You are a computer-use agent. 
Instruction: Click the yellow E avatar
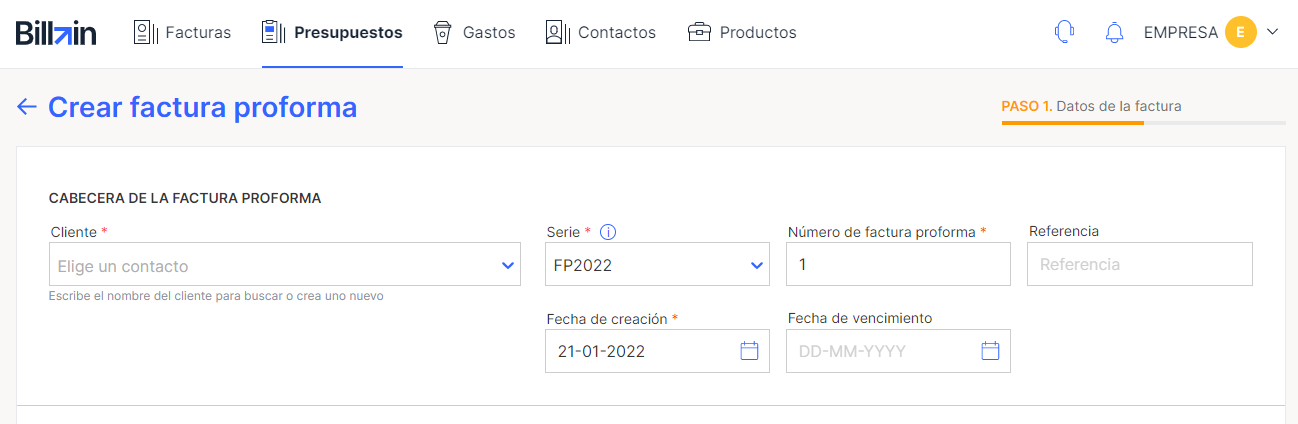pyautogui.click(x=1240, y=32)
